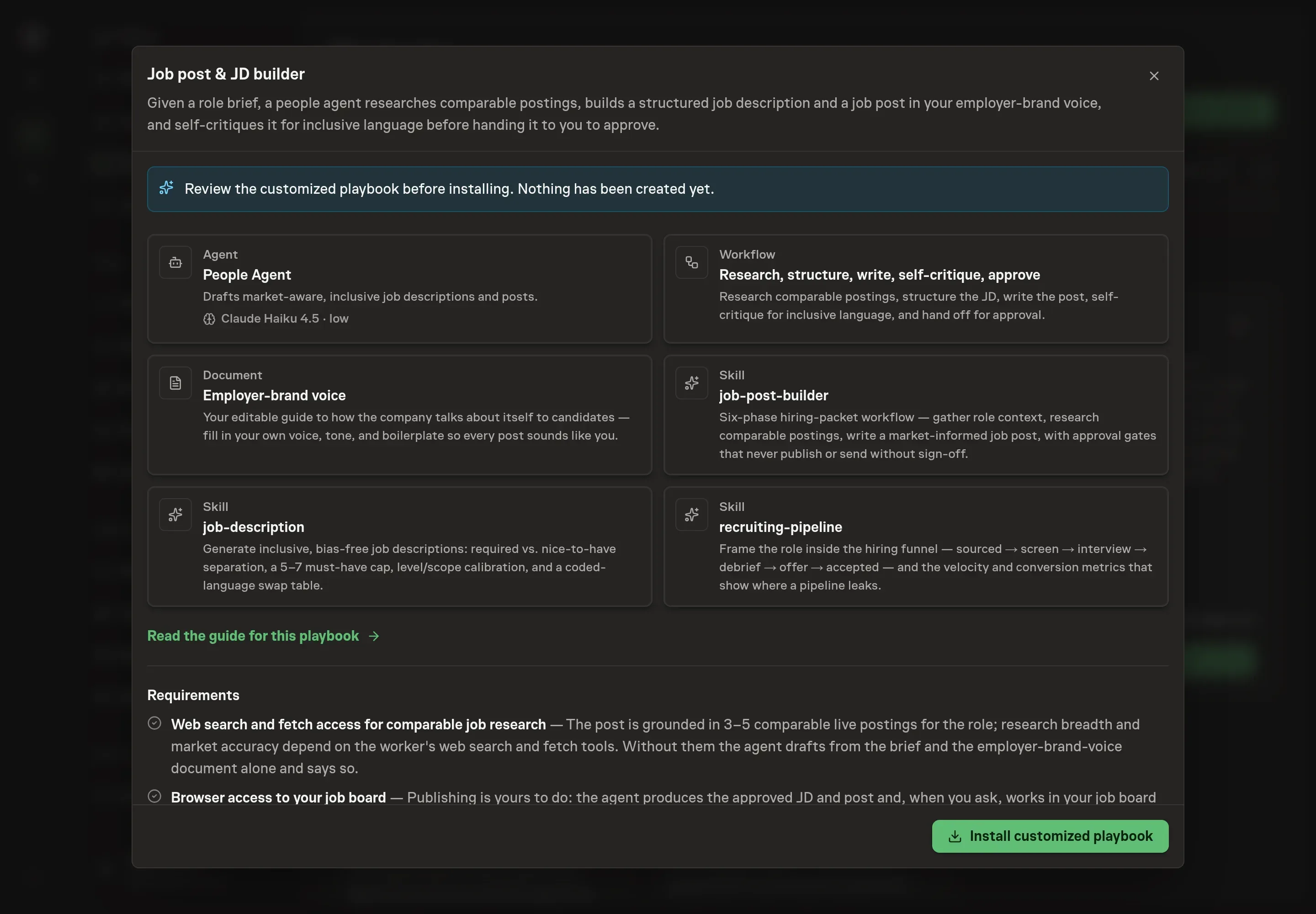This screenshot has height=914, width=1316.
Task: Select the job-description skill title
Action: [253, 527]
